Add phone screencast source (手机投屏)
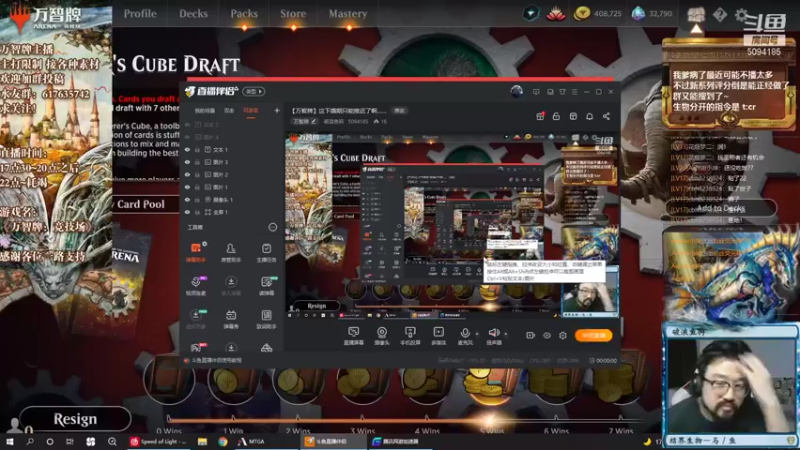 pyautogui.click(x=410, y=336)
